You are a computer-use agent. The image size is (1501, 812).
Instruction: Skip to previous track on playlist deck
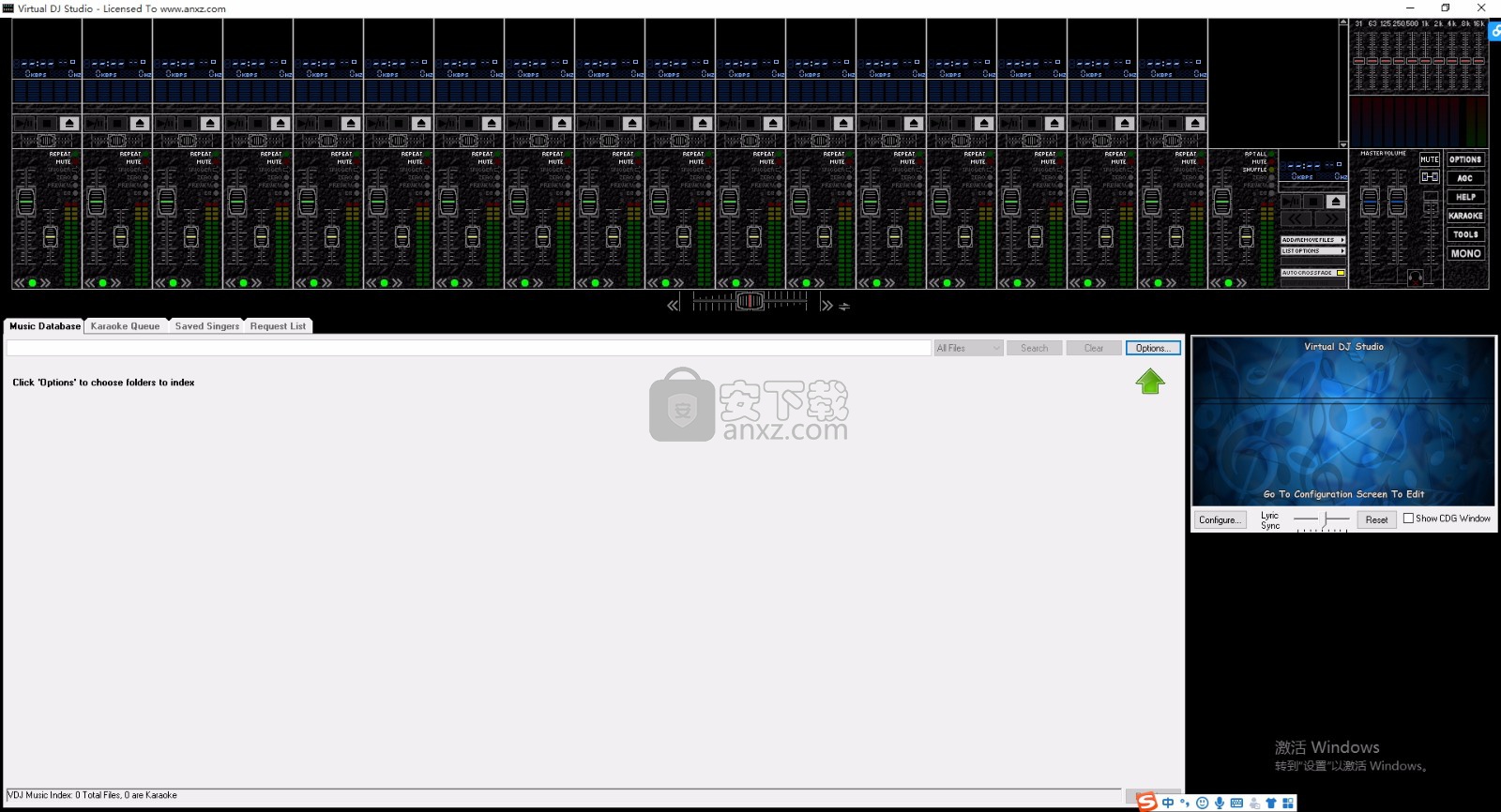(x=1296, y=218)
